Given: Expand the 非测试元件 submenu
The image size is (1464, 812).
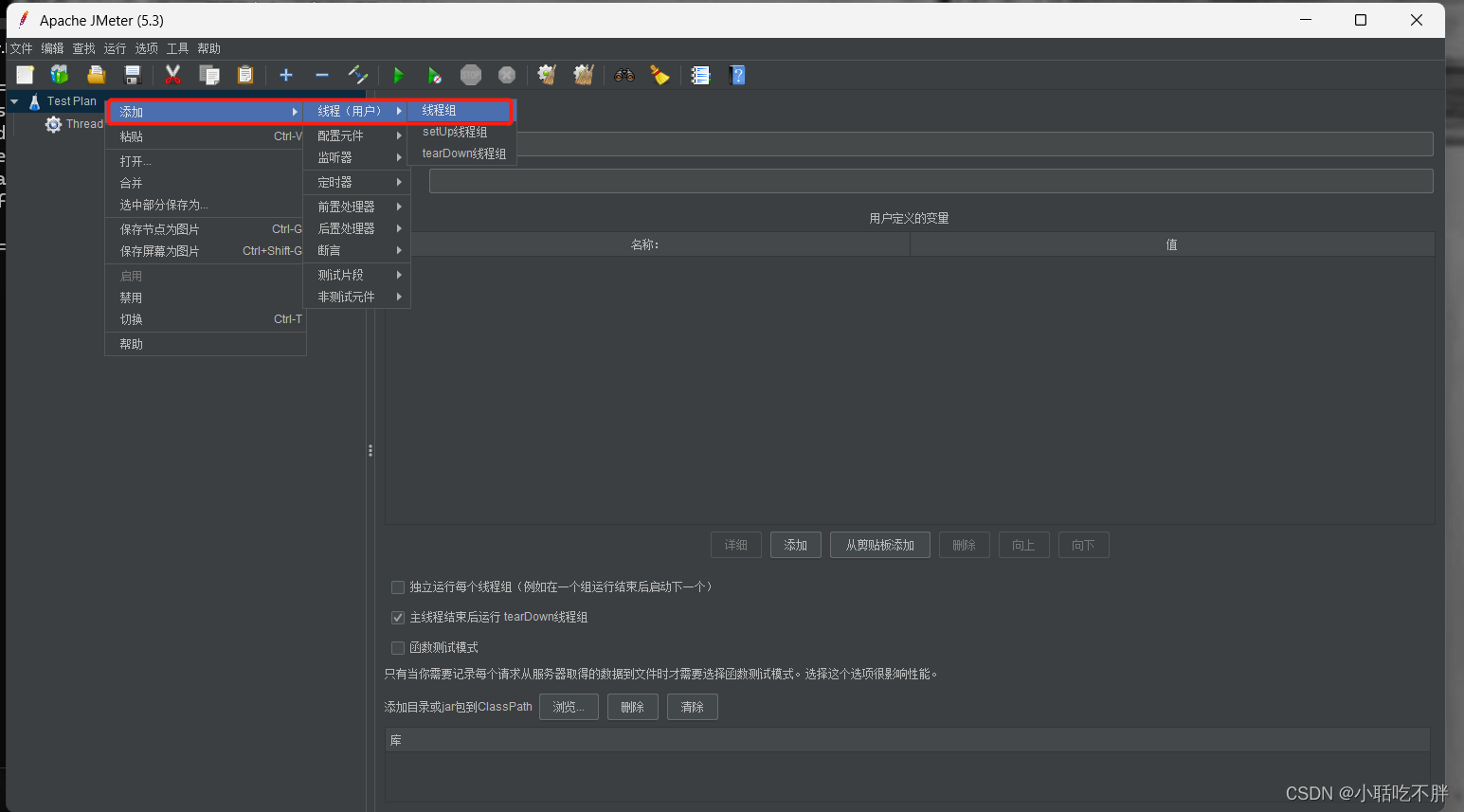Looking at the screenshot, I should pos(357,298).
